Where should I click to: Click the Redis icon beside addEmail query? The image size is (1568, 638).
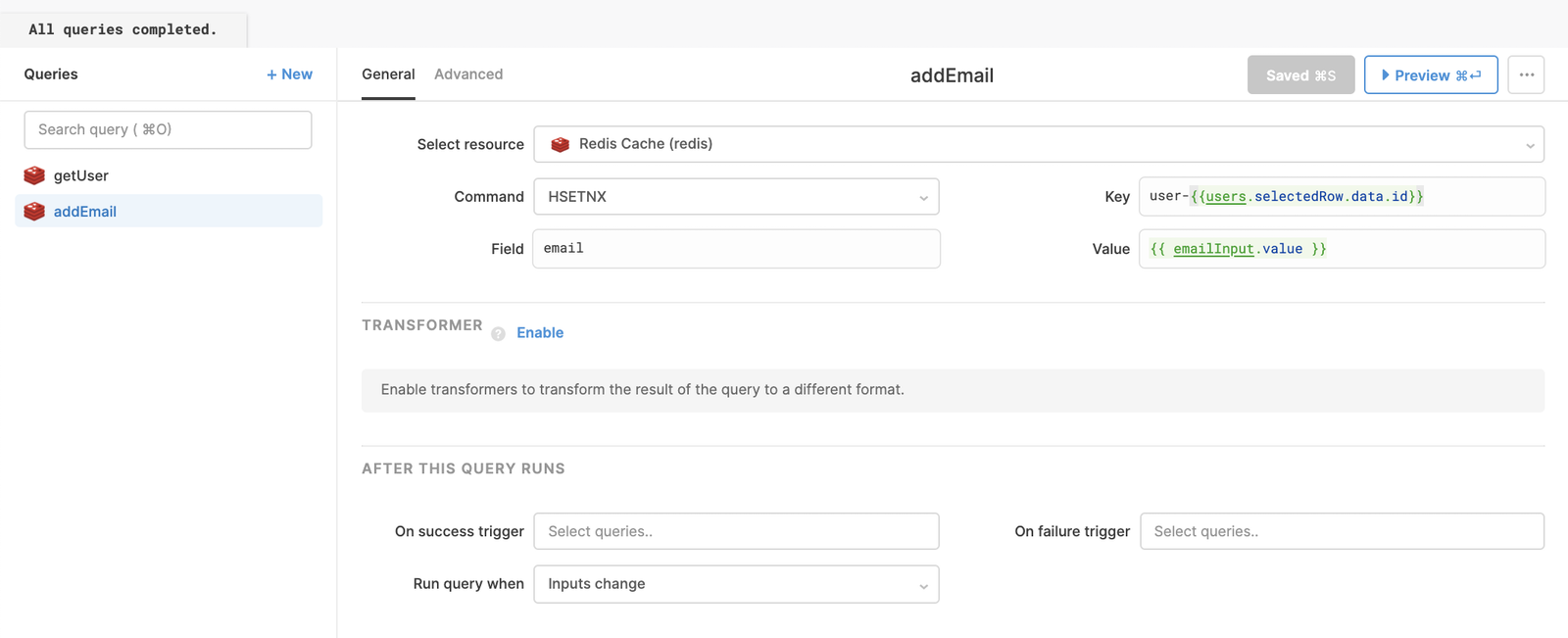pos(34,211)
